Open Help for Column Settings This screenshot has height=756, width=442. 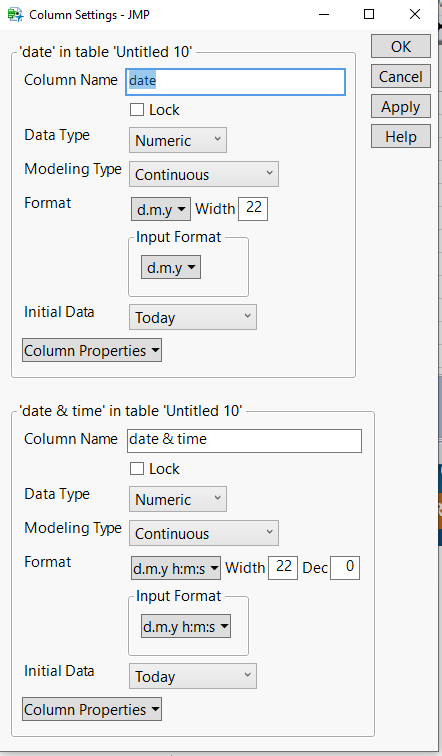401,136
